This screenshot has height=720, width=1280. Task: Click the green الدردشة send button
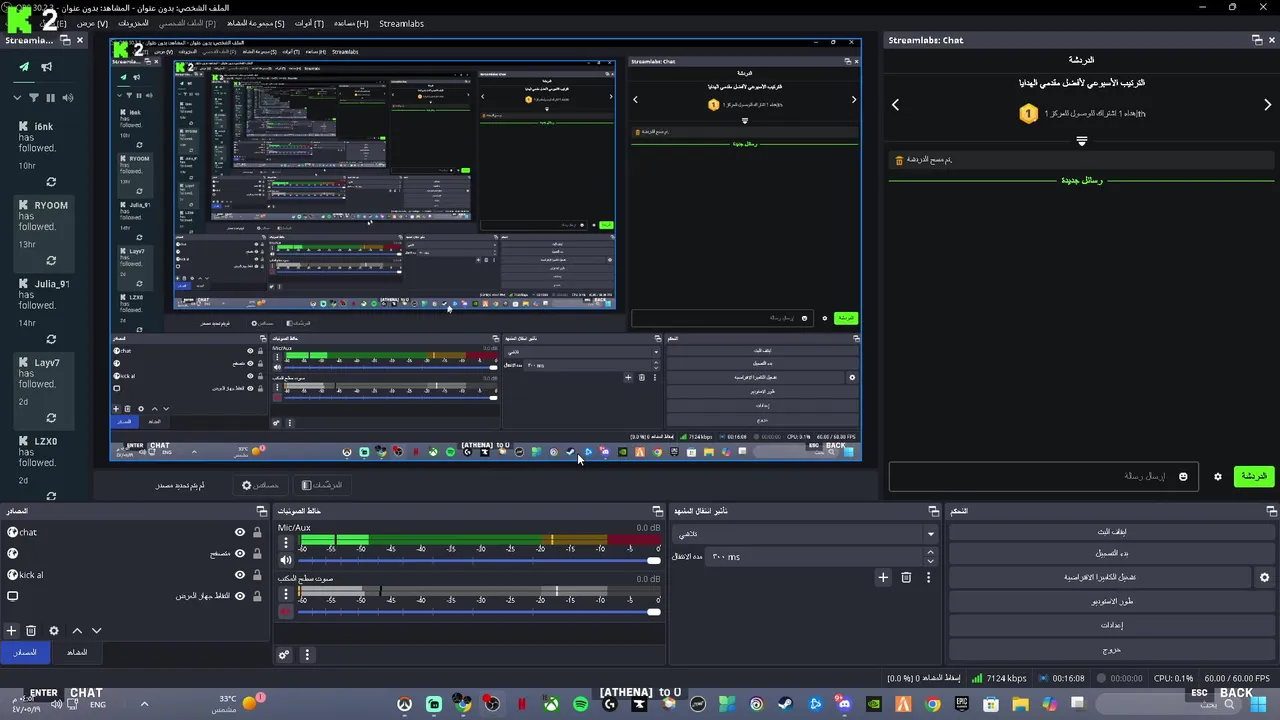[x=1253, y=477]
